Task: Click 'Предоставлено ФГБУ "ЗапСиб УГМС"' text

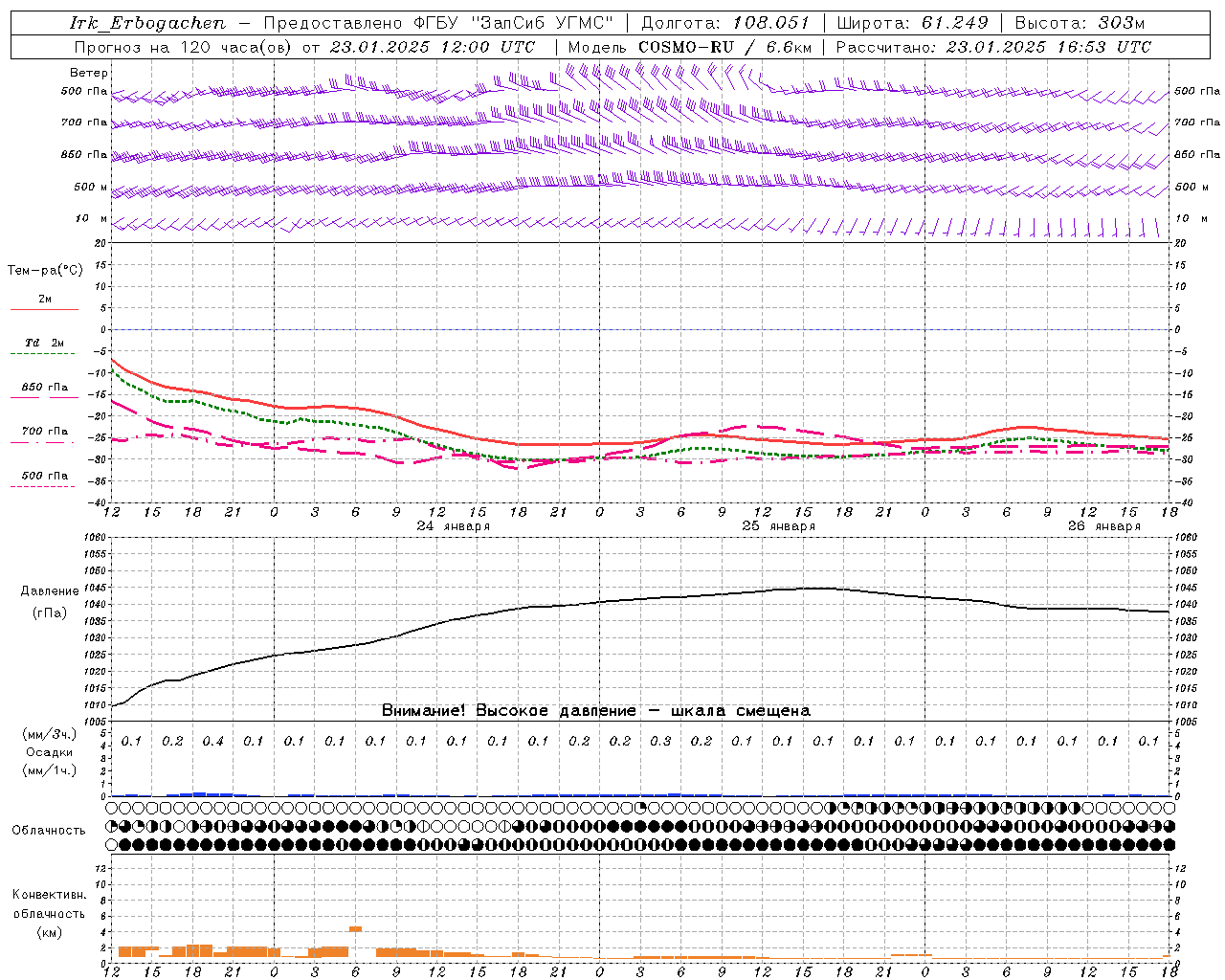Action: (438, 23)
